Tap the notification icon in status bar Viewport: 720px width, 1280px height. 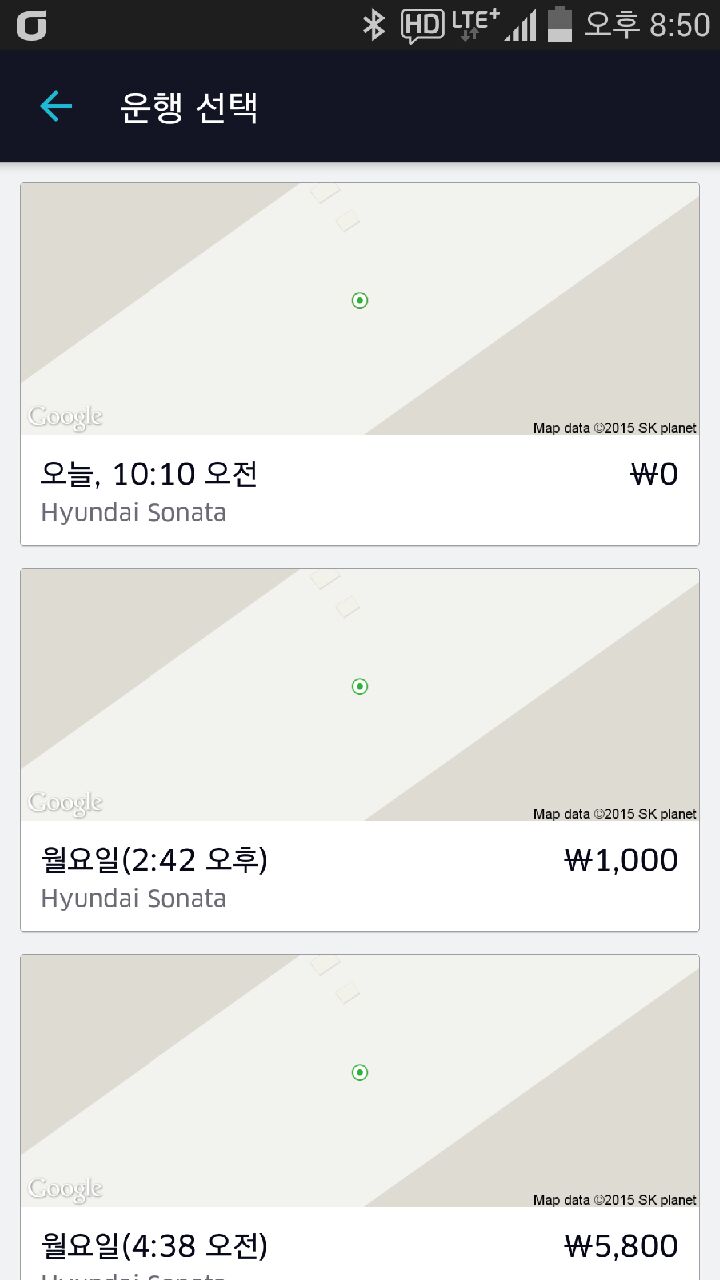coord(32,25)
